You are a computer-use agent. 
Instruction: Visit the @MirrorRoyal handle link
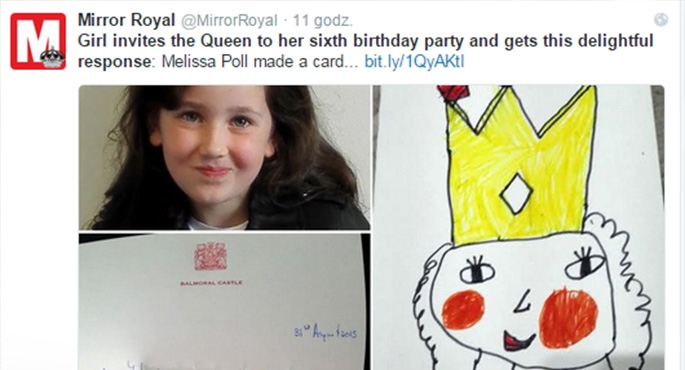[229, 21]
